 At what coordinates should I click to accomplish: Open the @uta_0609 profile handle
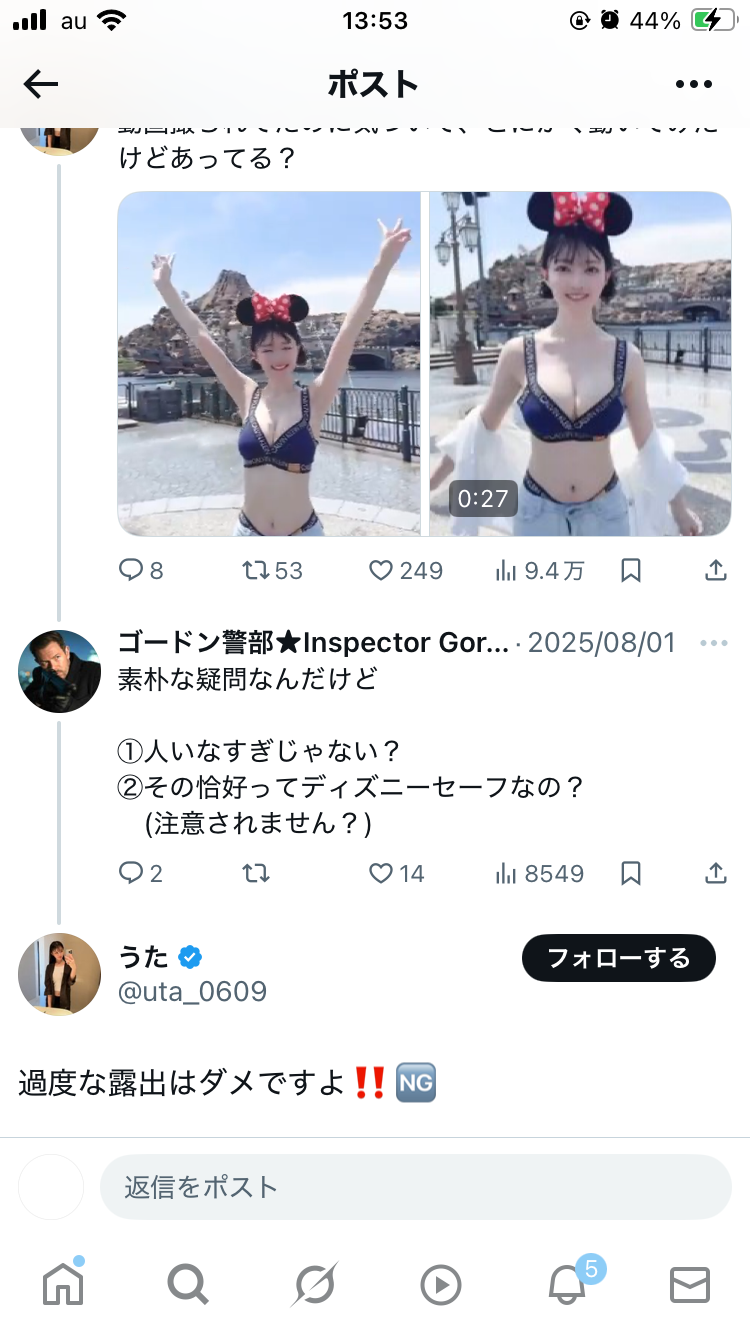point(192,991)
